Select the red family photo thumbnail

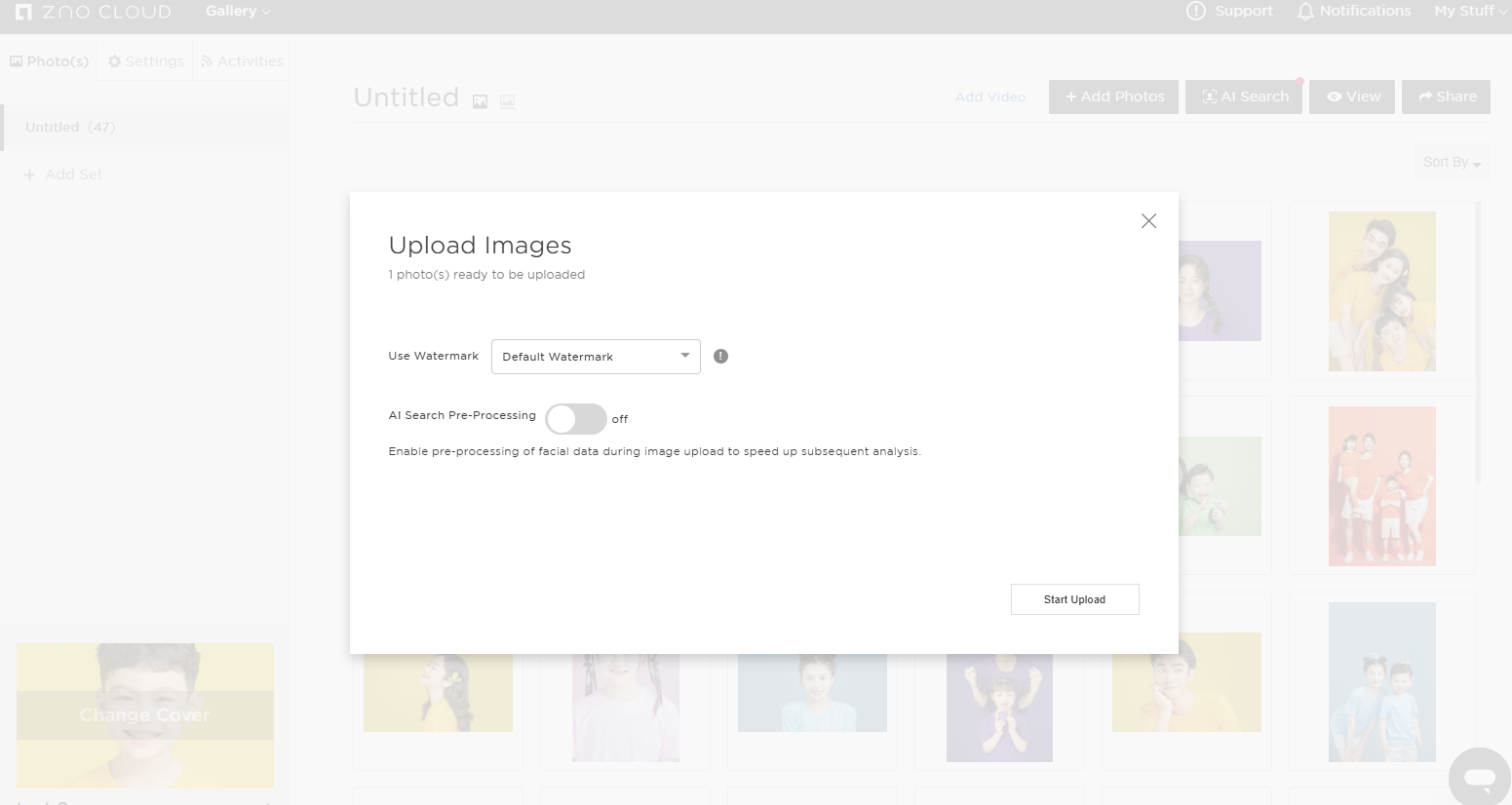1381,486
